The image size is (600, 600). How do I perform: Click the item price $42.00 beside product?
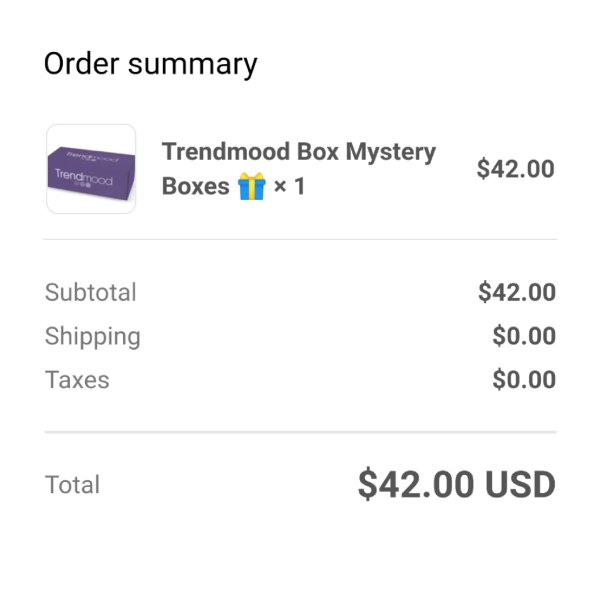515,169
